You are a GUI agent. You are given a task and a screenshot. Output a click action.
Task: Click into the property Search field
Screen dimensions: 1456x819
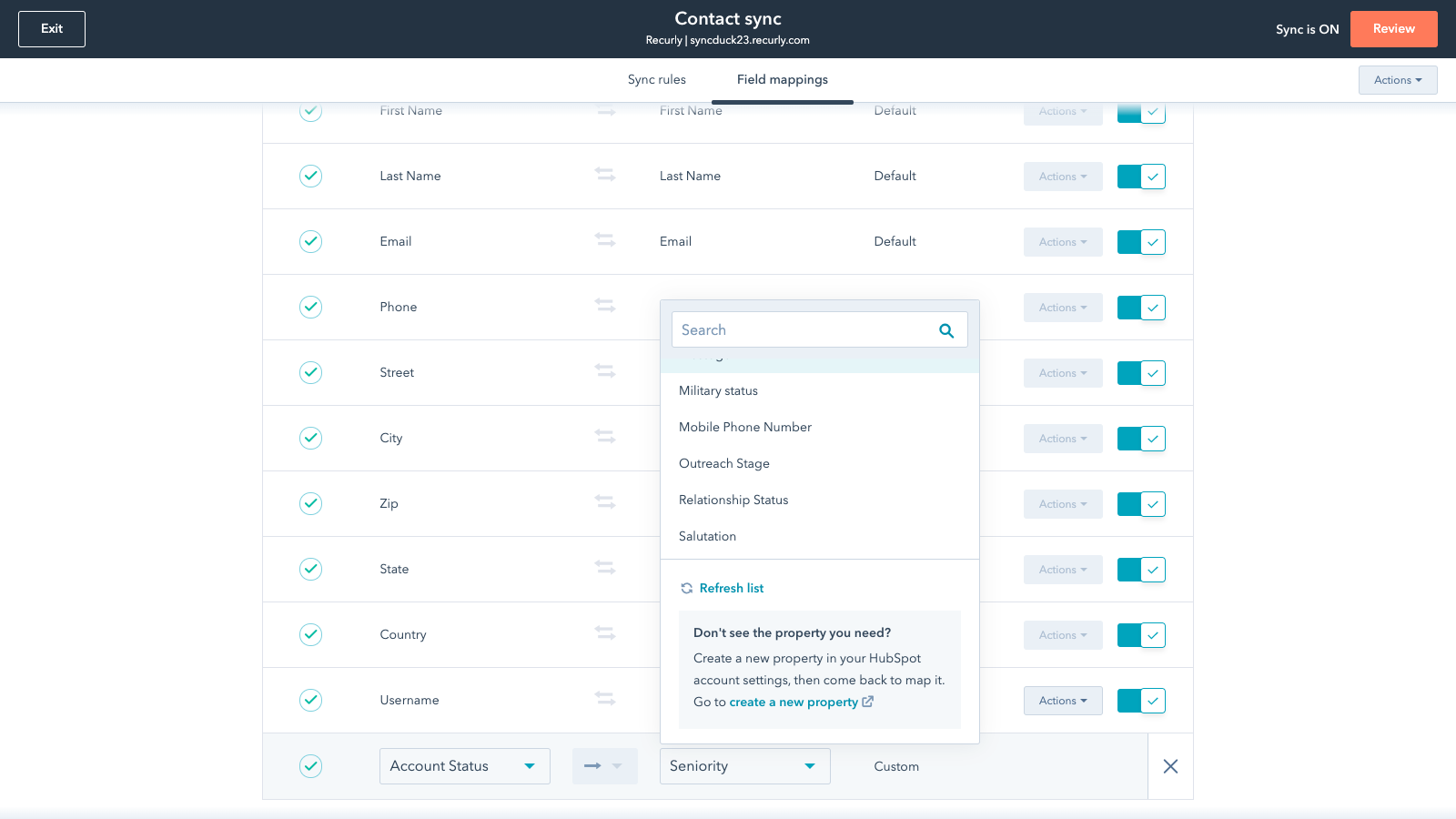point(805,330)
